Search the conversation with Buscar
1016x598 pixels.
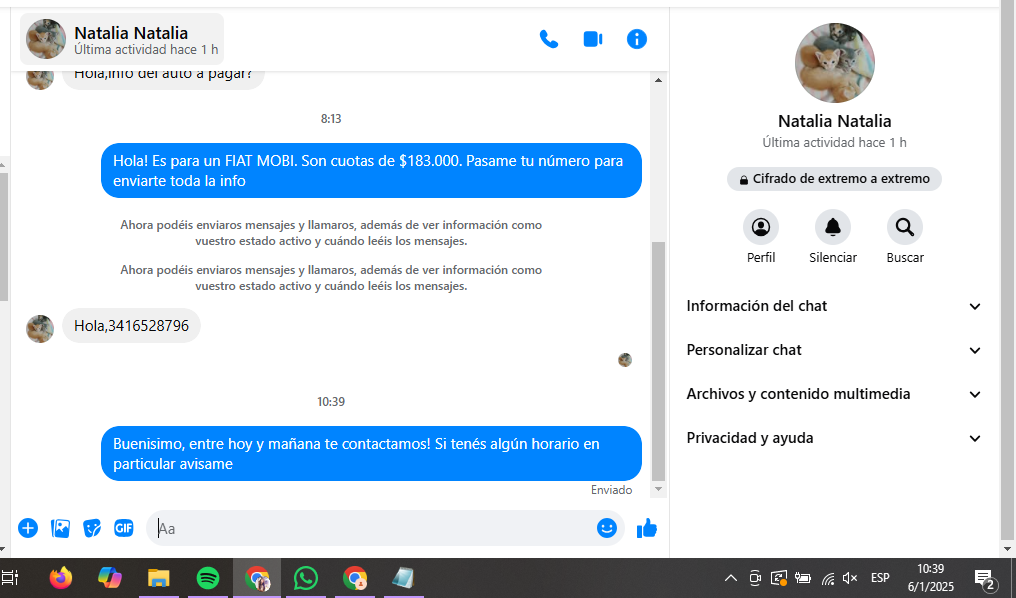click(905, 227)
